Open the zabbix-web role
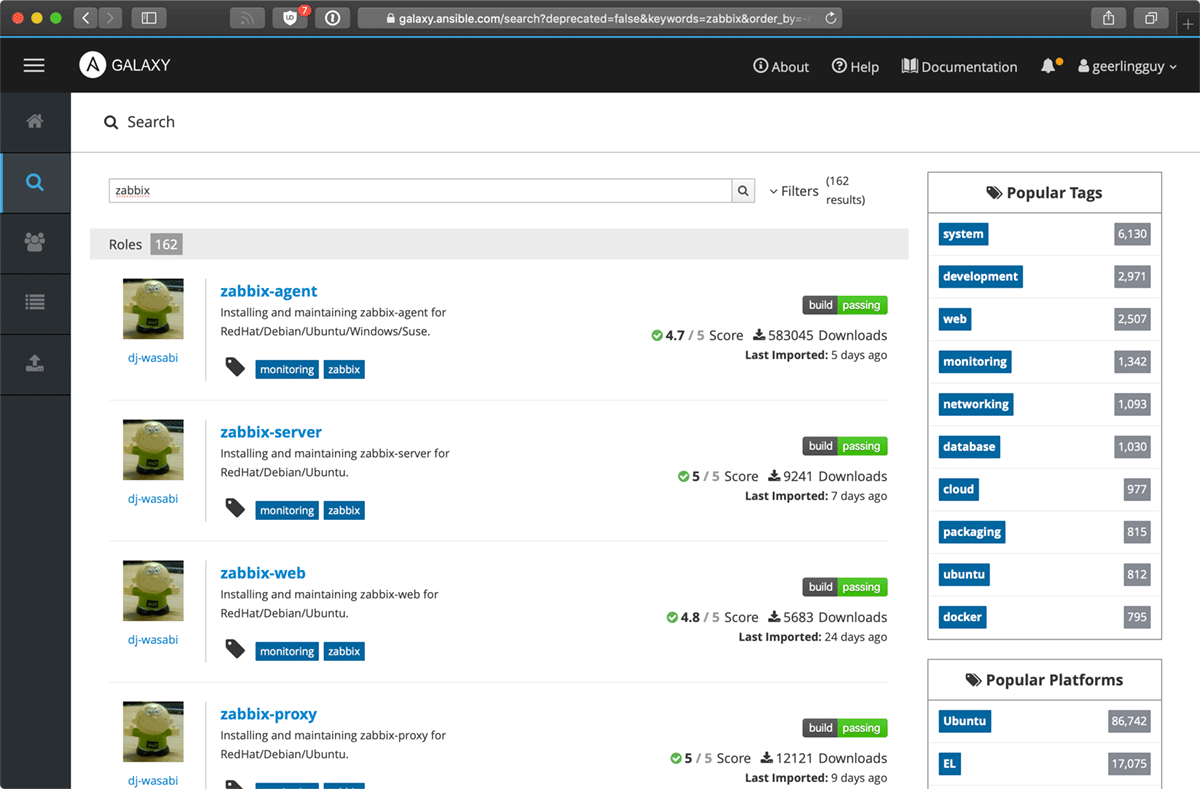The height and width of the screenshot is (789, 1200). 263,573
